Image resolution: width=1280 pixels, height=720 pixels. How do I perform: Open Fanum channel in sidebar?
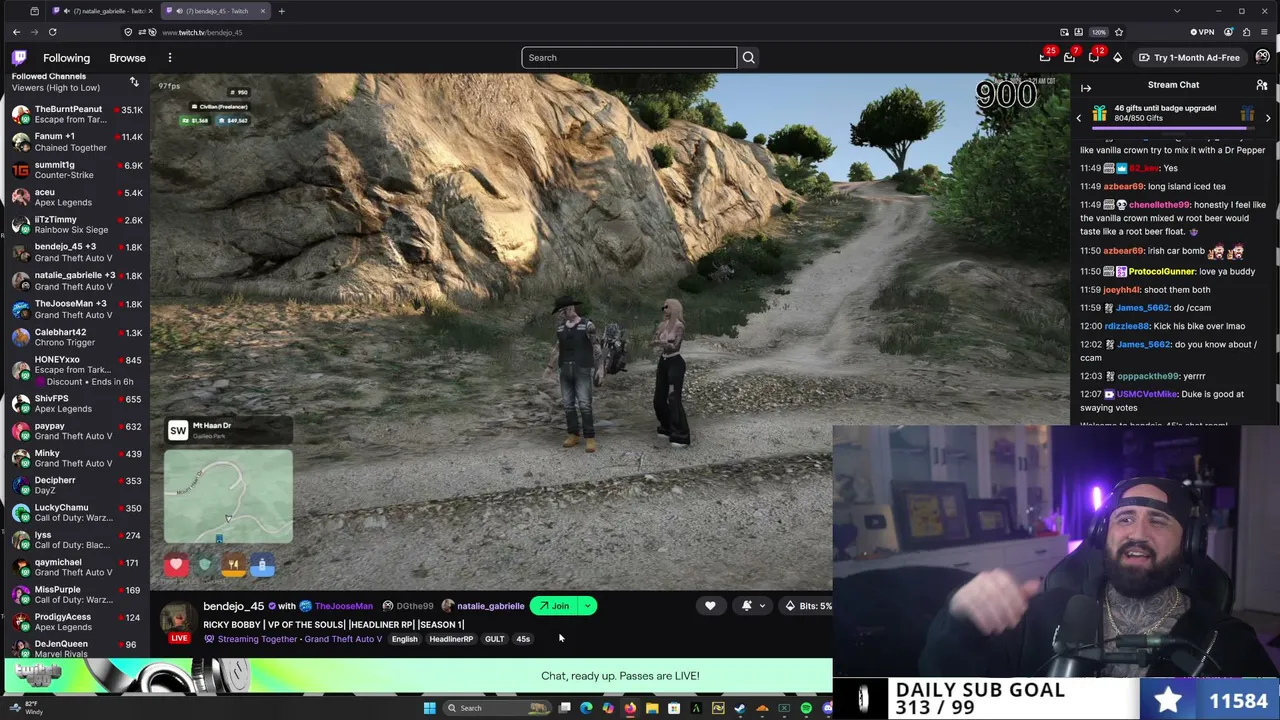(x=77, y=142)
